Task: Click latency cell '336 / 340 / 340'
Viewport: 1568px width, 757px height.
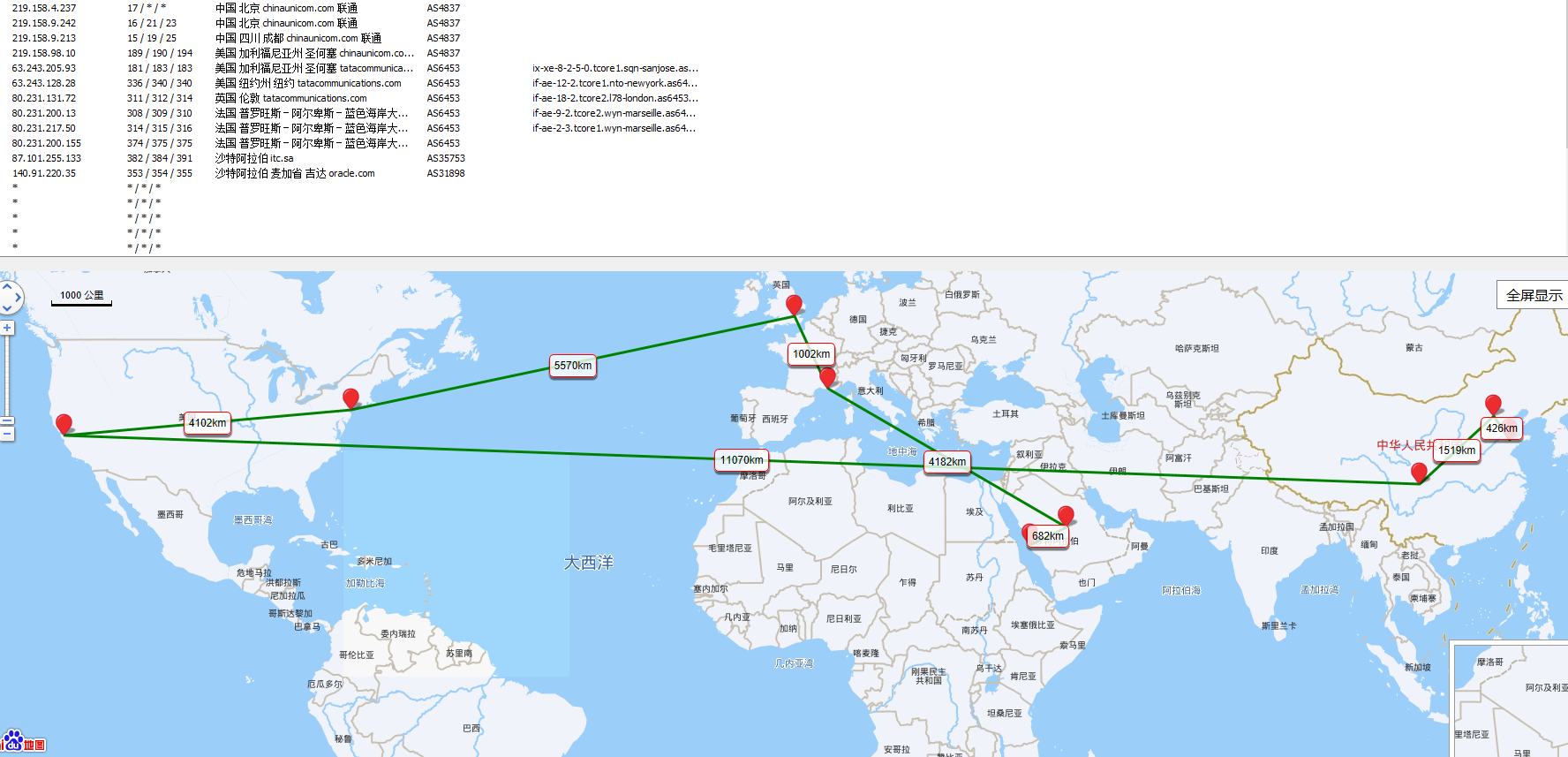Action: pyautogui.click(x=160, y=83)
